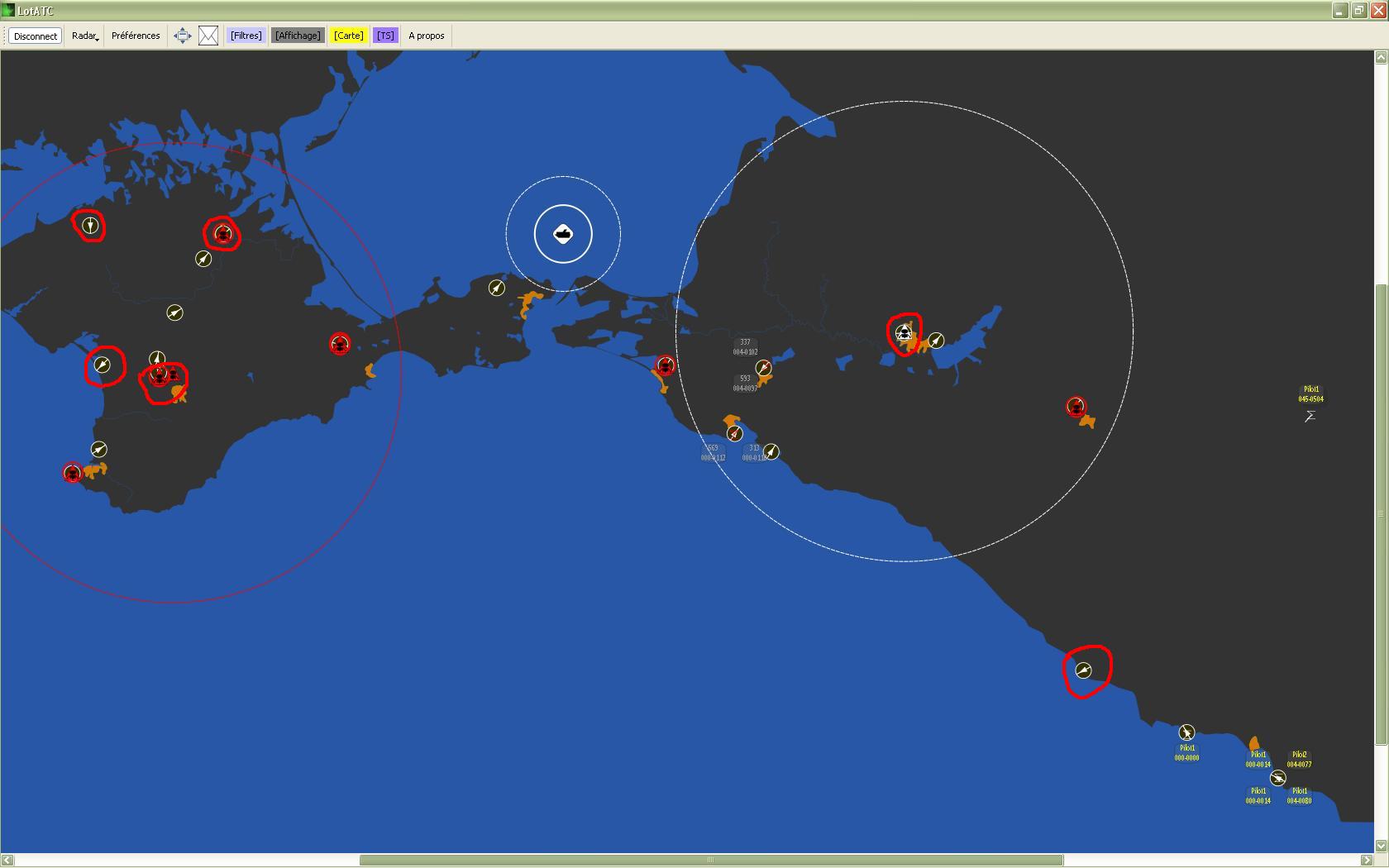
Task: Click the horizontal scrollbar thumb
Action: point(711,861)
